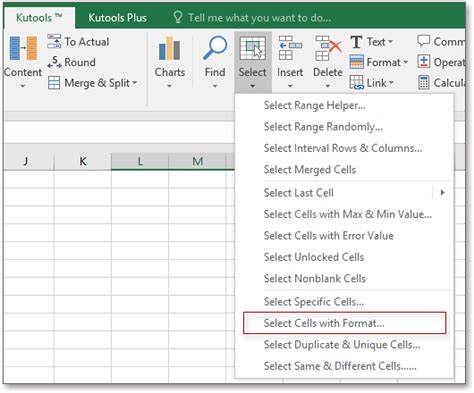
Task: Click the Format table icon
Action: pos(356,62)
